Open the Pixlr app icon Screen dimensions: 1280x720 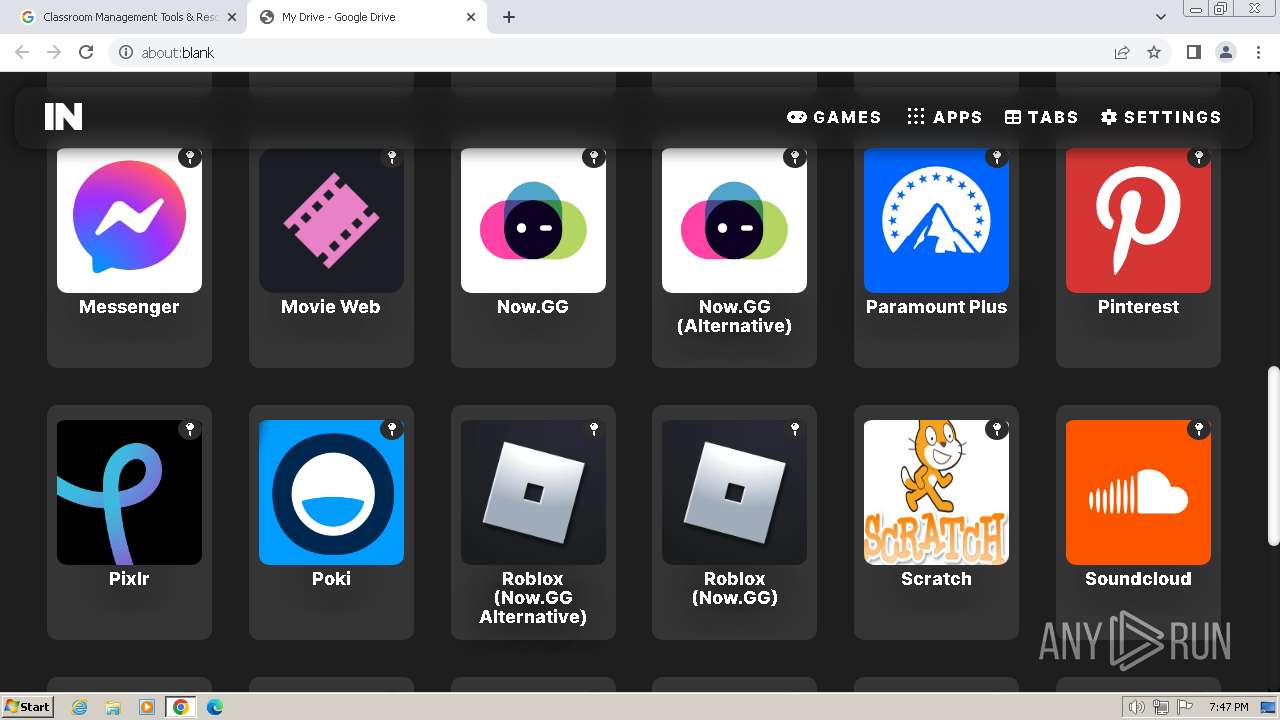click(x=129, y=492)
